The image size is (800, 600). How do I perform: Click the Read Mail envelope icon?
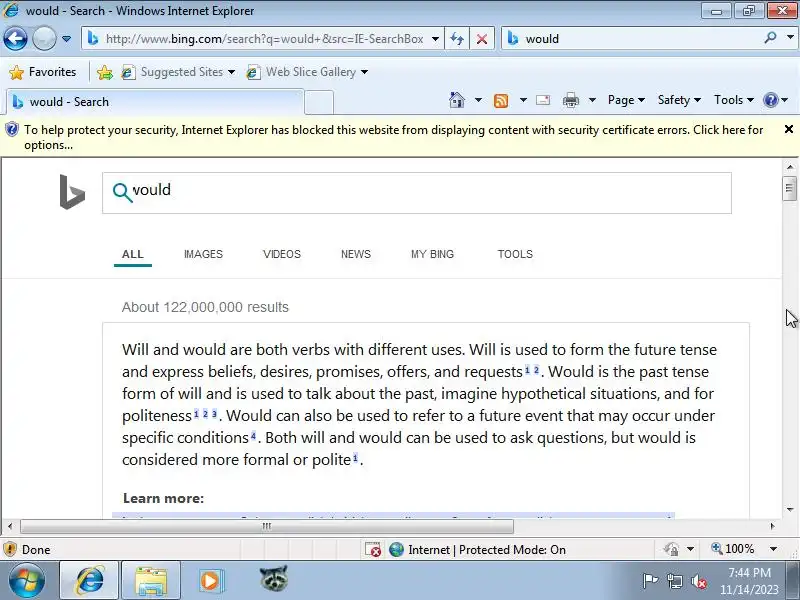point(543,100)
